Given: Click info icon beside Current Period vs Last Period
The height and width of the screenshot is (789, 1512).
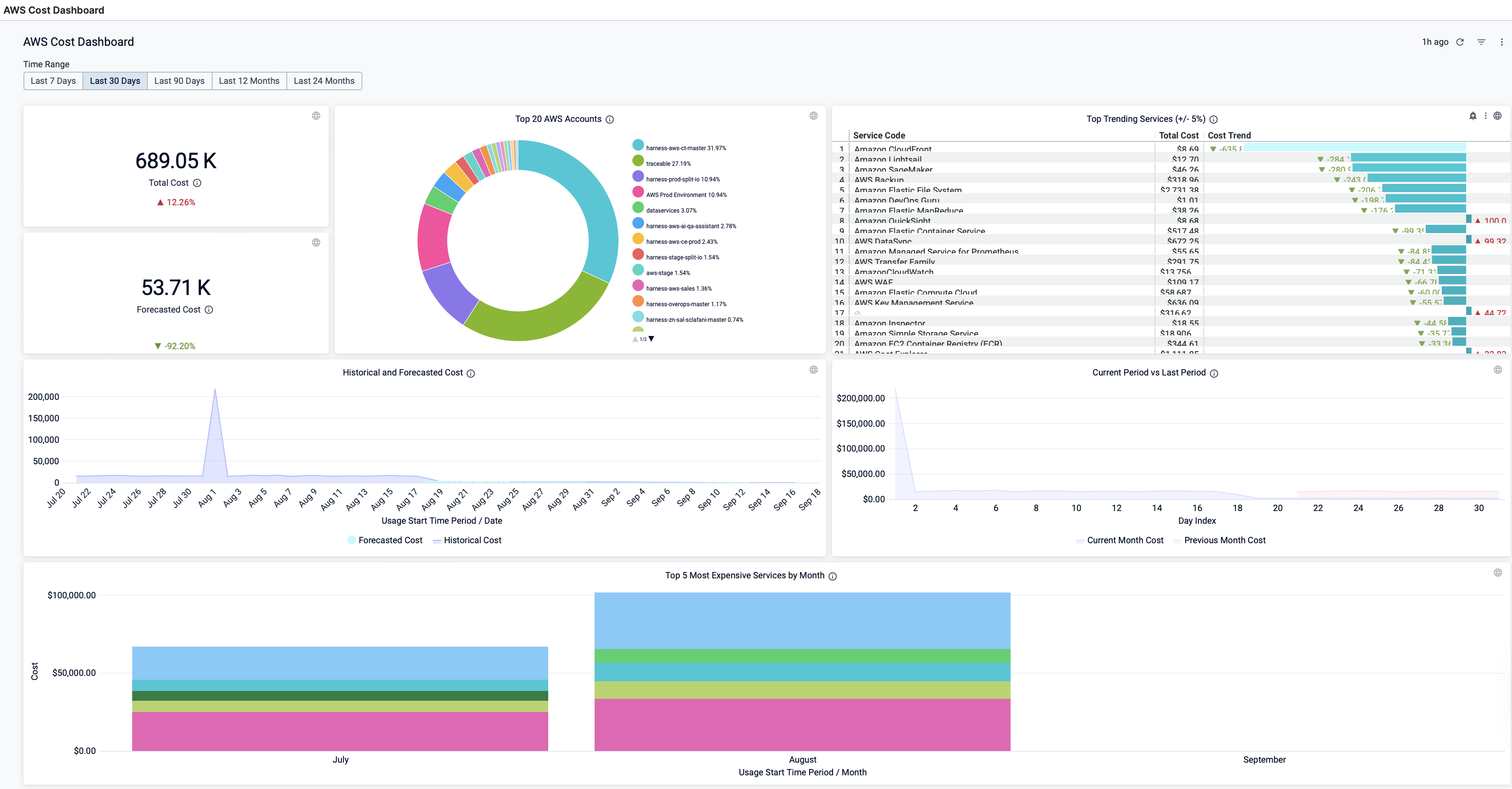Looking at the screenshot, I should (1214, 373).
